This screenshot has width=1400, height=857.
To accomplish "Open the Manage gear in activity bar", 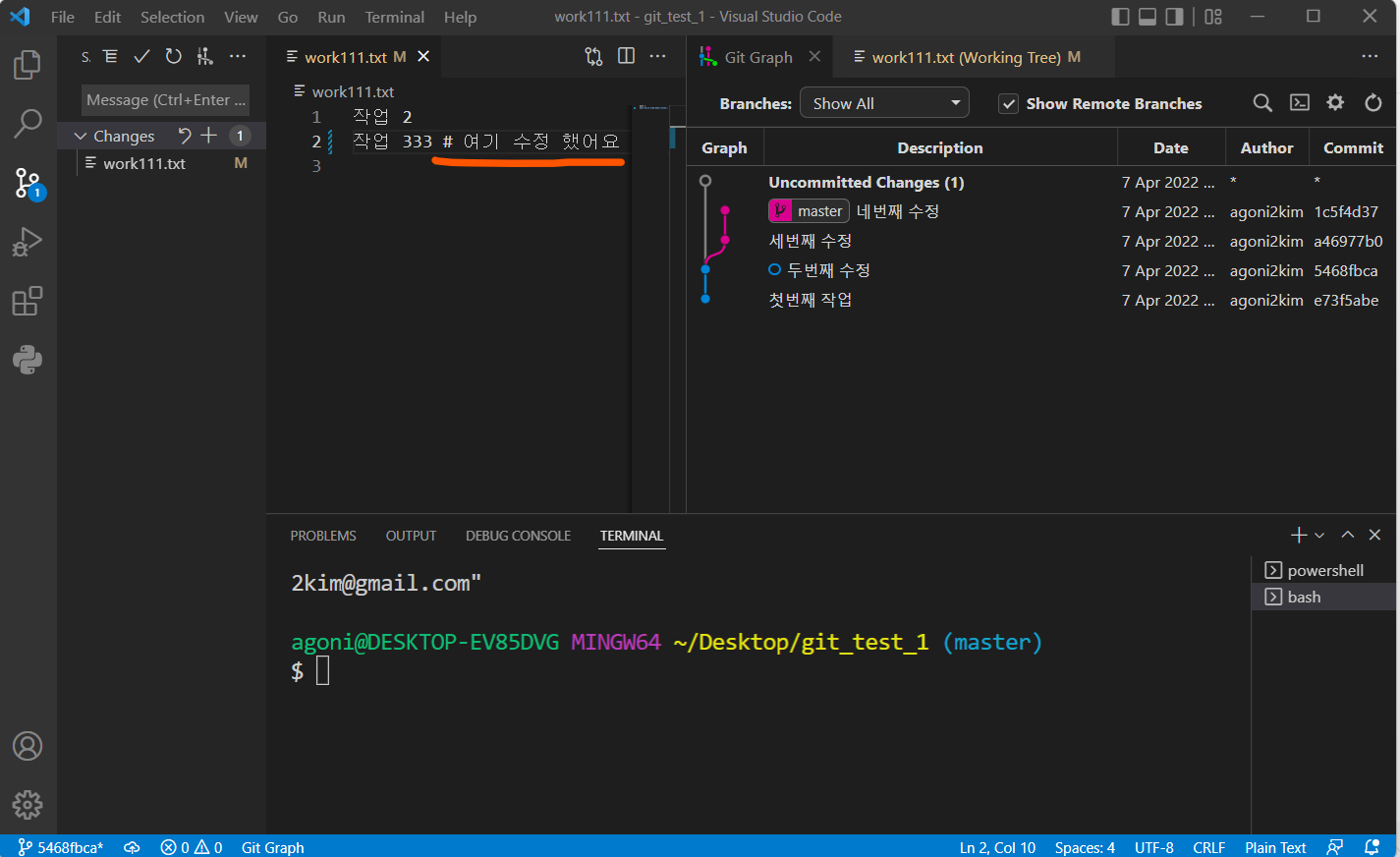I will (x=28, y=805).
